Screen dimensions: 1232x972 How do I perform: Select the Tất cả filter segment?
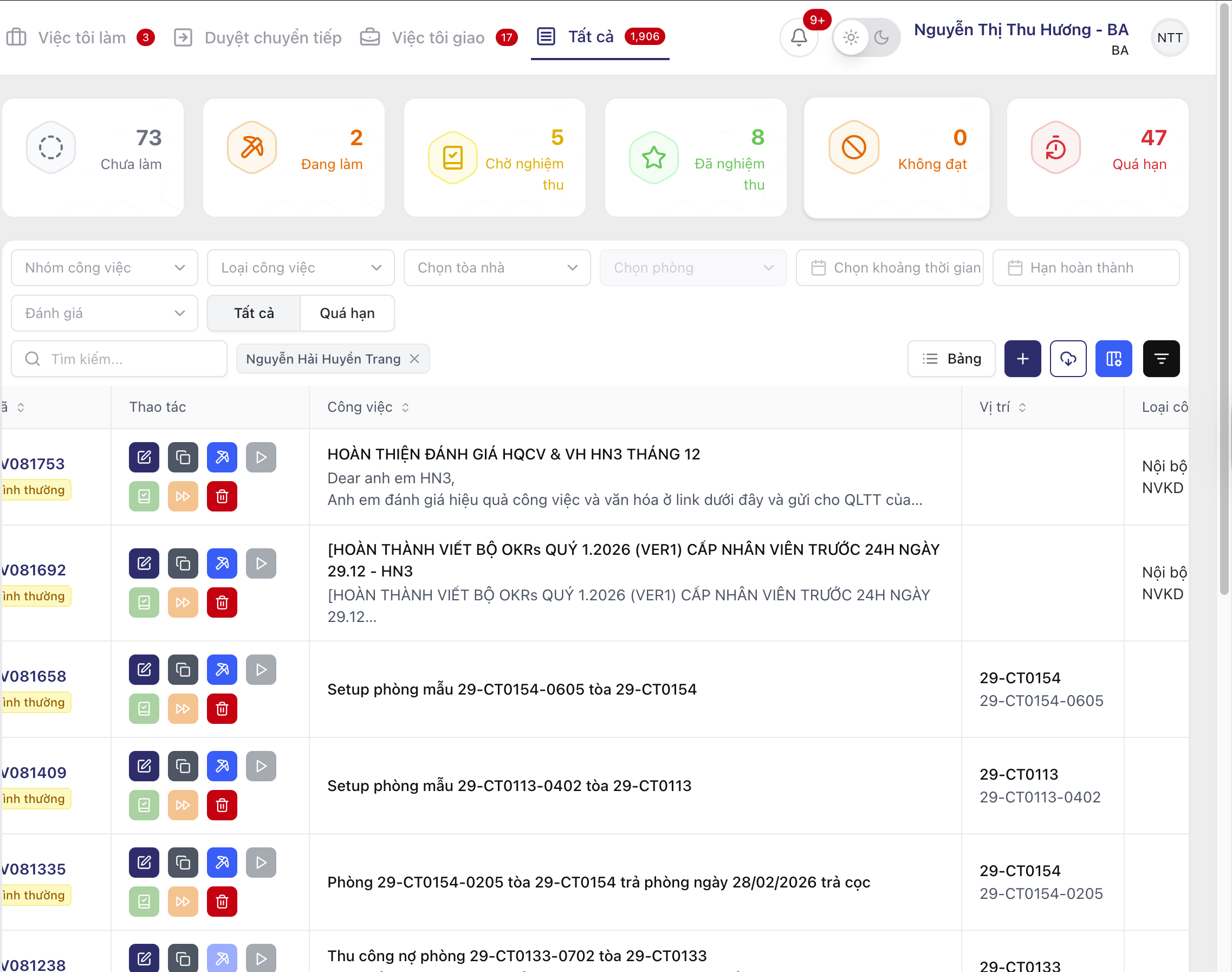pyautogui.click(x=254, y=313)
